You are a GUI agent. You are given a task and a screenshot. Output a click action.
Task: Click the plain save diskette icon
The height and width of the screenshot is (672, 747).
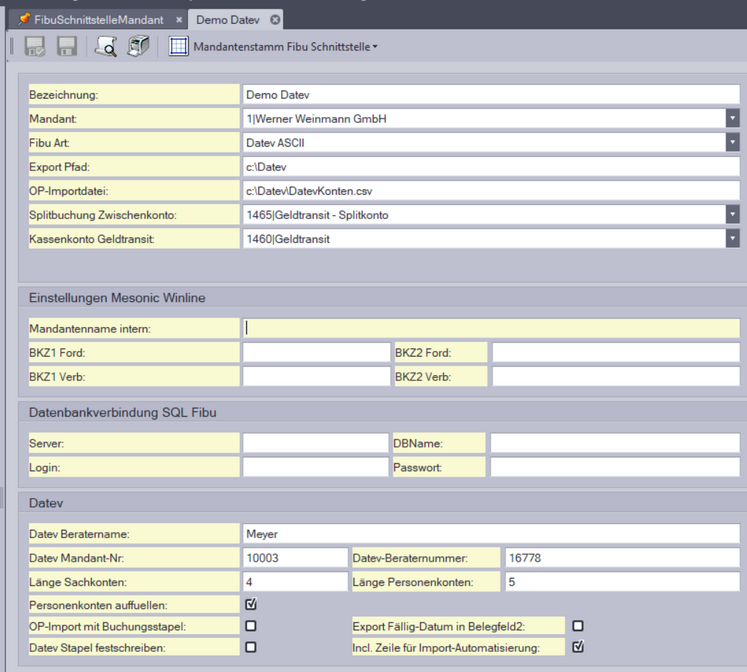coord(67,47)
